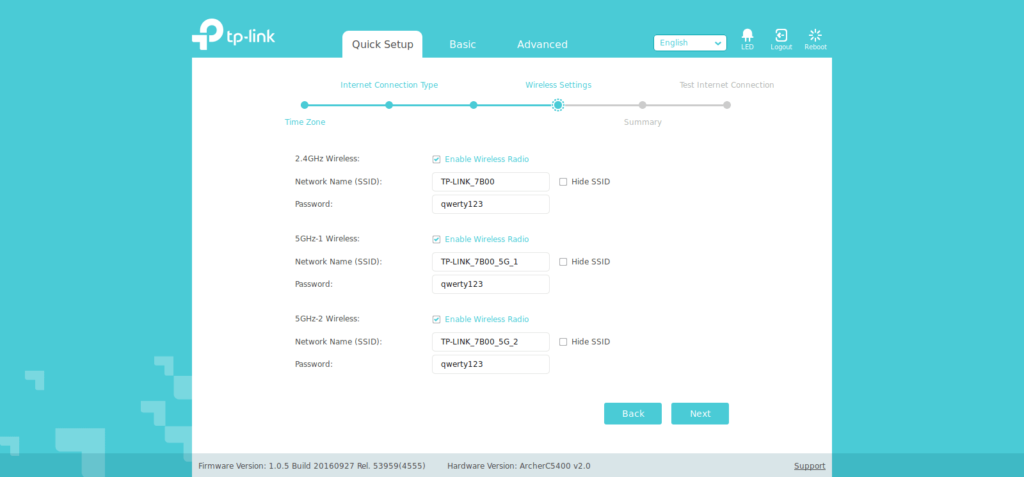Click the Logout icon
The height and width of the screenshot is (477, 1024).
tap(781, 37)
